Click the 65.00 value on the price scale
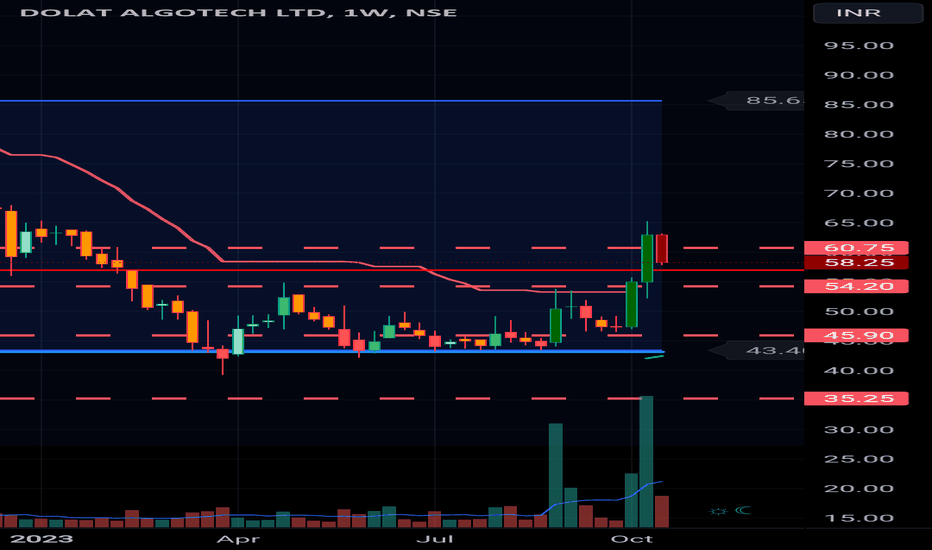 pos(859,223)
